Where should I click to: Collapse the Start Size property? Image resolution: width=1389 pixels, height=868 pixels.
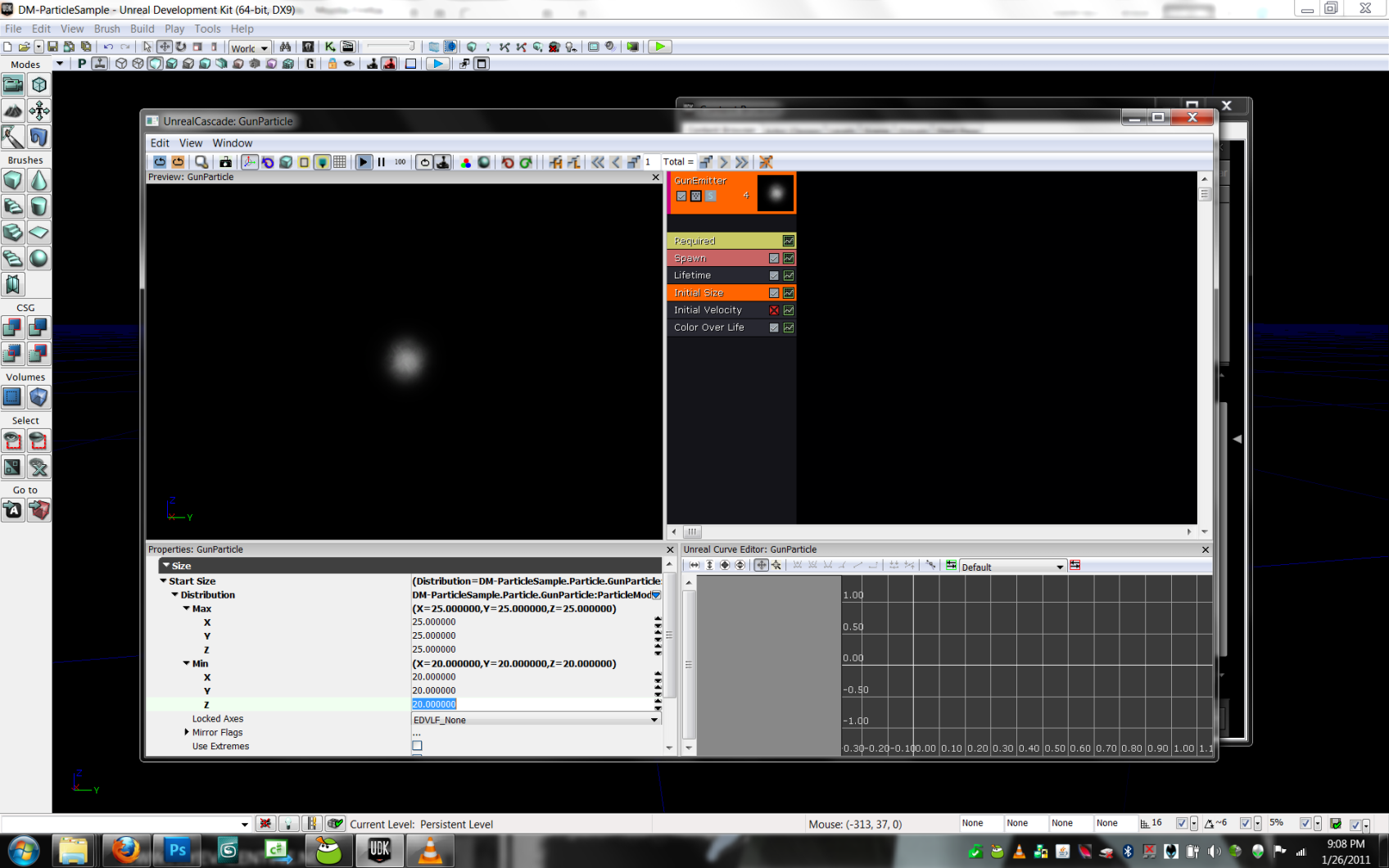[163, 581]
